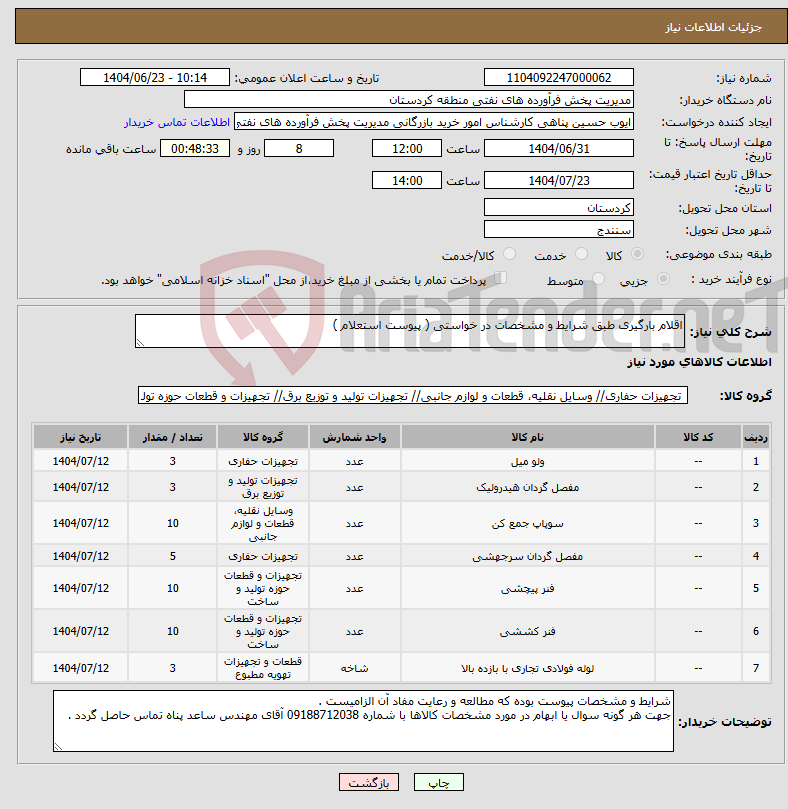Image resolution: width=788 pixels, height=809 pixels.
Task: Click the گروه کالا column header in table
Action: pyautogui.click(x=263, y=437)
